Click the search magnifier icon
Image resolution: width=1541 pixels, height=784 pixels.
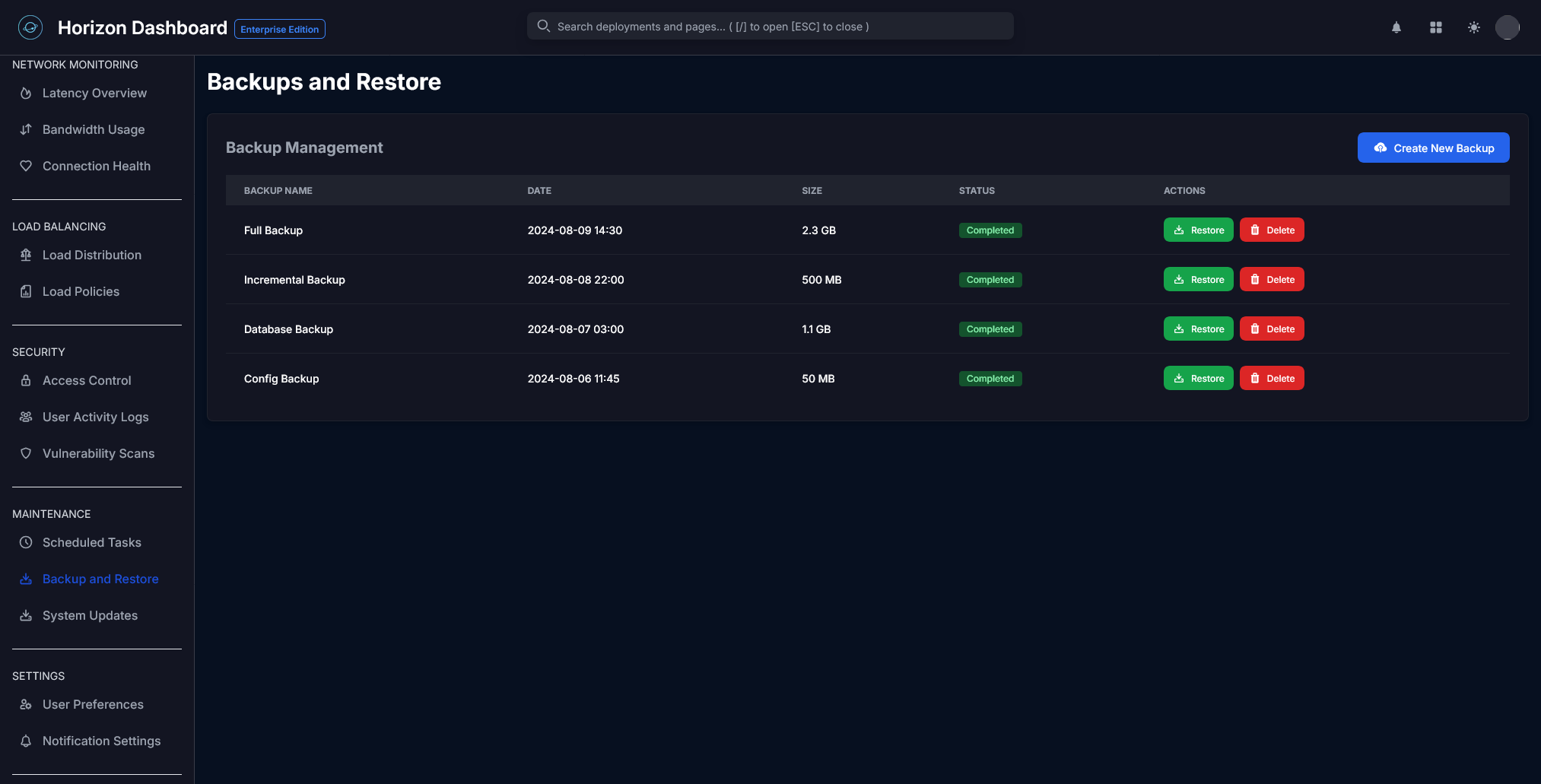(544, 26)
